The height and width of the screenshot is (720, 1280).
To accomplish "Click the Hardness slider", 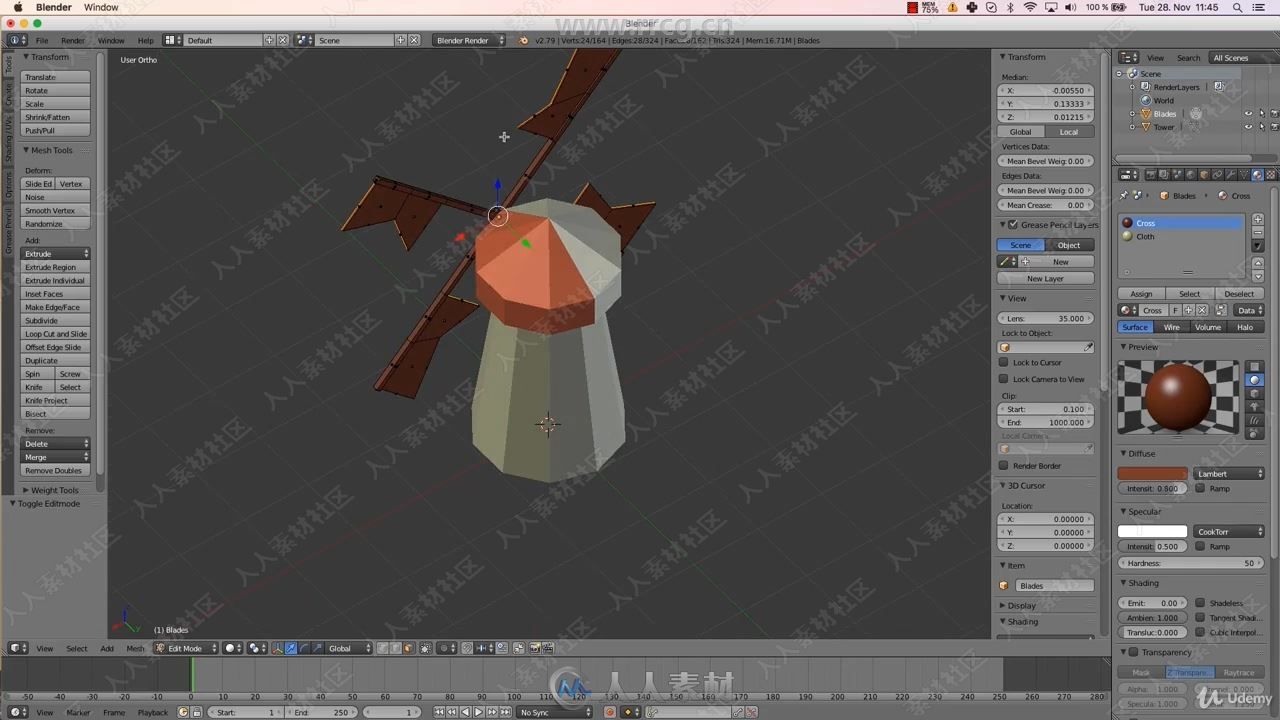I will pos(1191,563).
